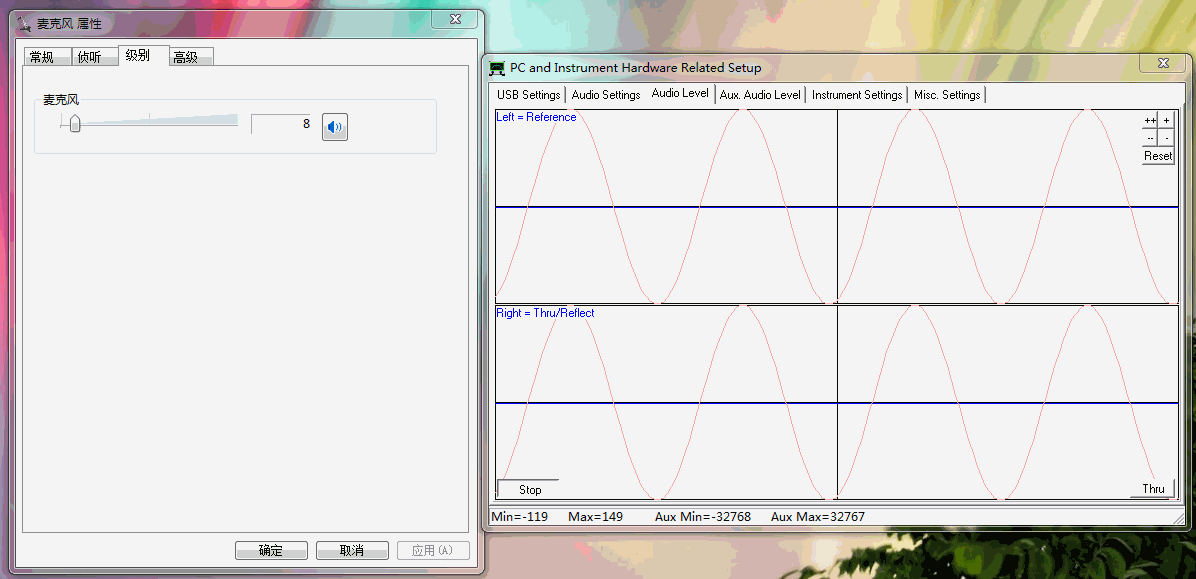
Task: Click the microphone level slider thumb
Action: (x=75, y=123)
